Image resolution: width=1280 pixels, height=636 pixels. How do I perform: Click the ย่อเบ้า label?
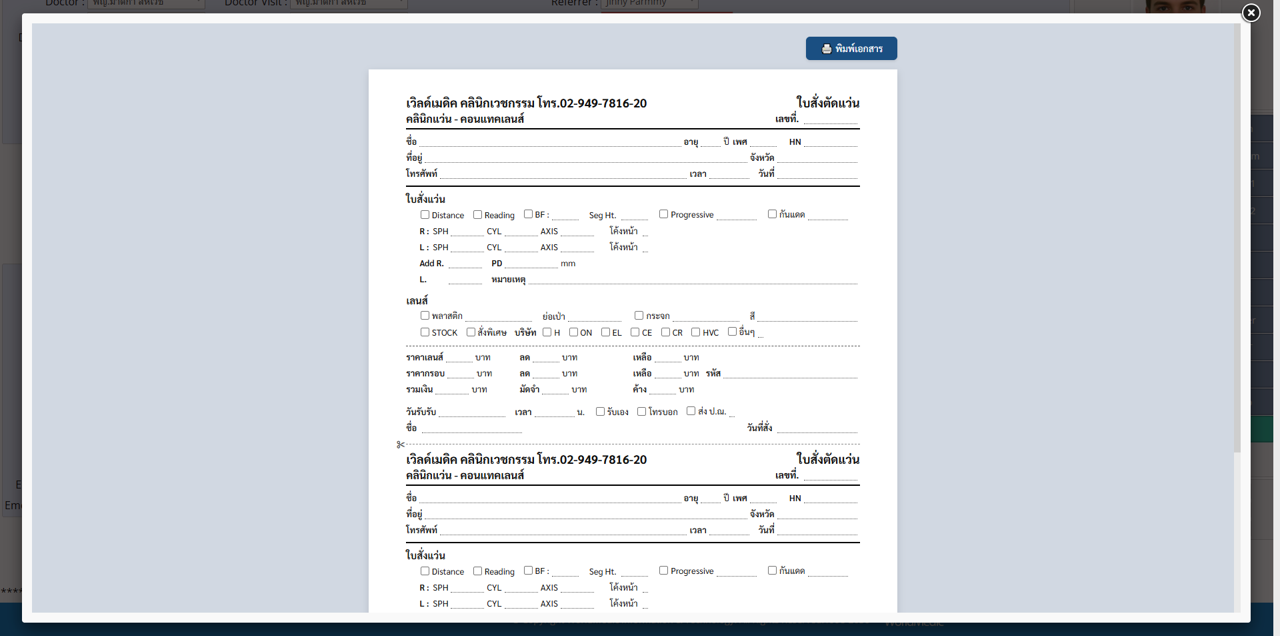554,317
